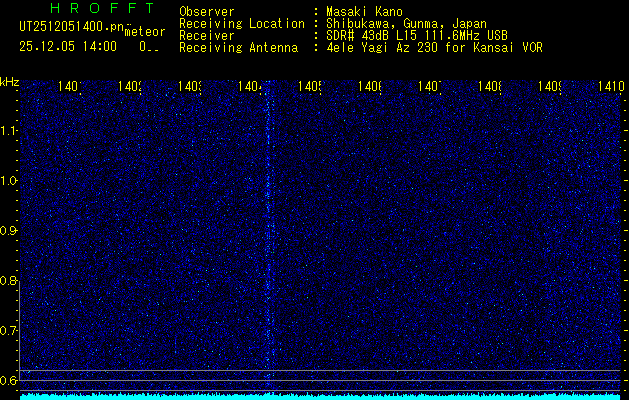The image size is (629, 400).
Task: Click the Receiver label
Action: [207, 36]
